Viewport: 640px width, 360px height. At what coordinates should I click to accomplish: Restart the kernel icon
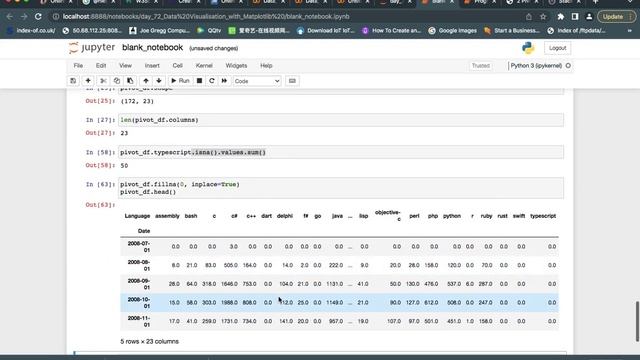click(211, 81)
